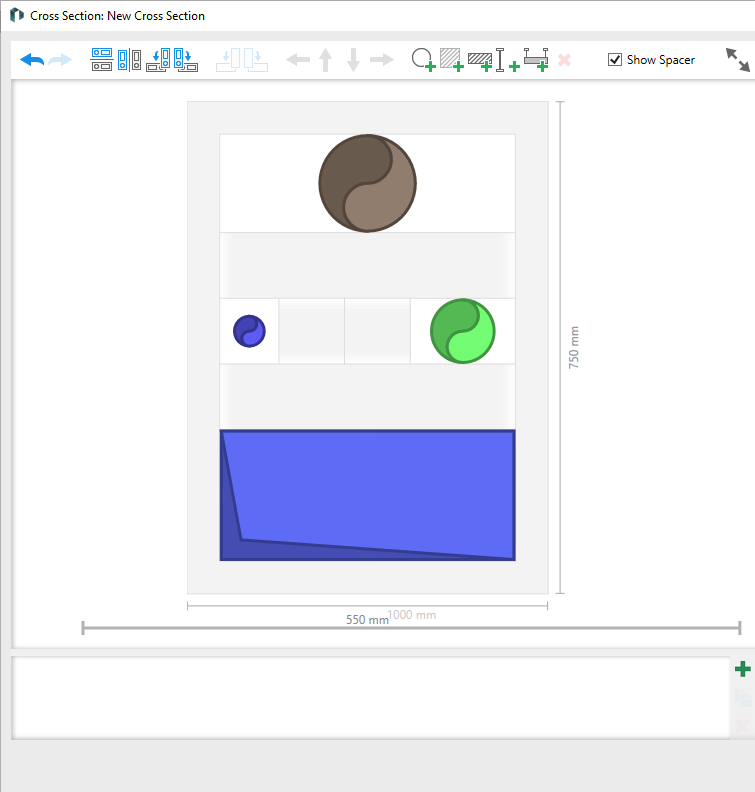Select the green circular duct
This screenshot has height=792, width=755.
point(463,331)
